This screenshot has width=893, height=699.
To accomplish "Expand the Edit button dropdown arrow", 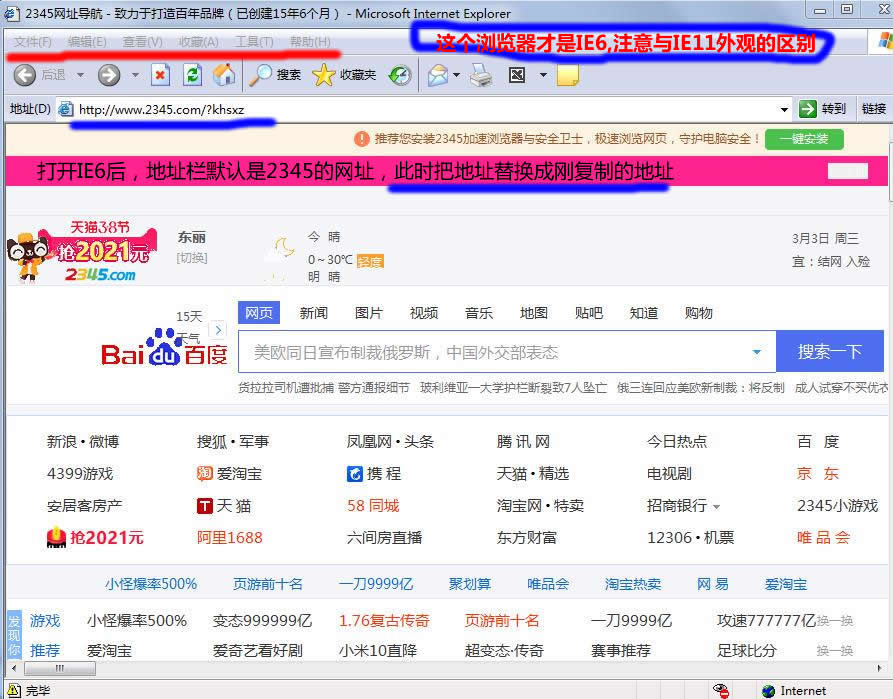I will click(x=543, y=75).
